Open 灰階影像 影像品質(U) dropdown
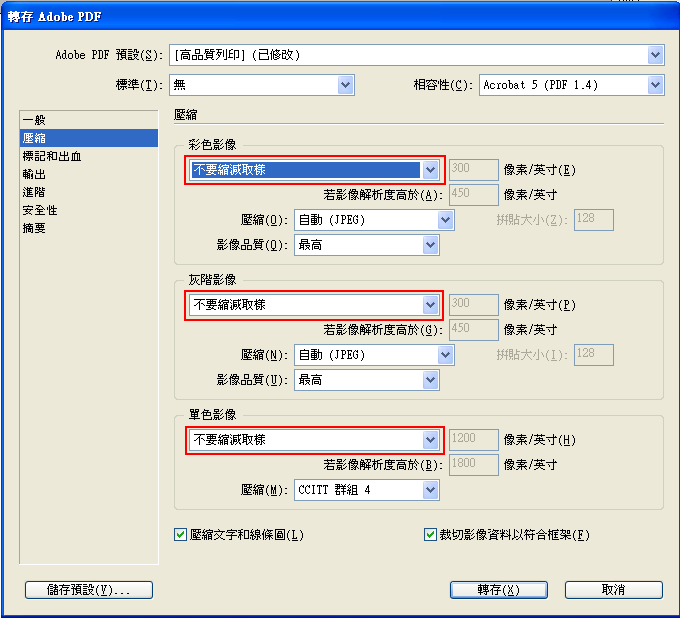This screenshot has width=680, height=618. (x=367, y=380)
